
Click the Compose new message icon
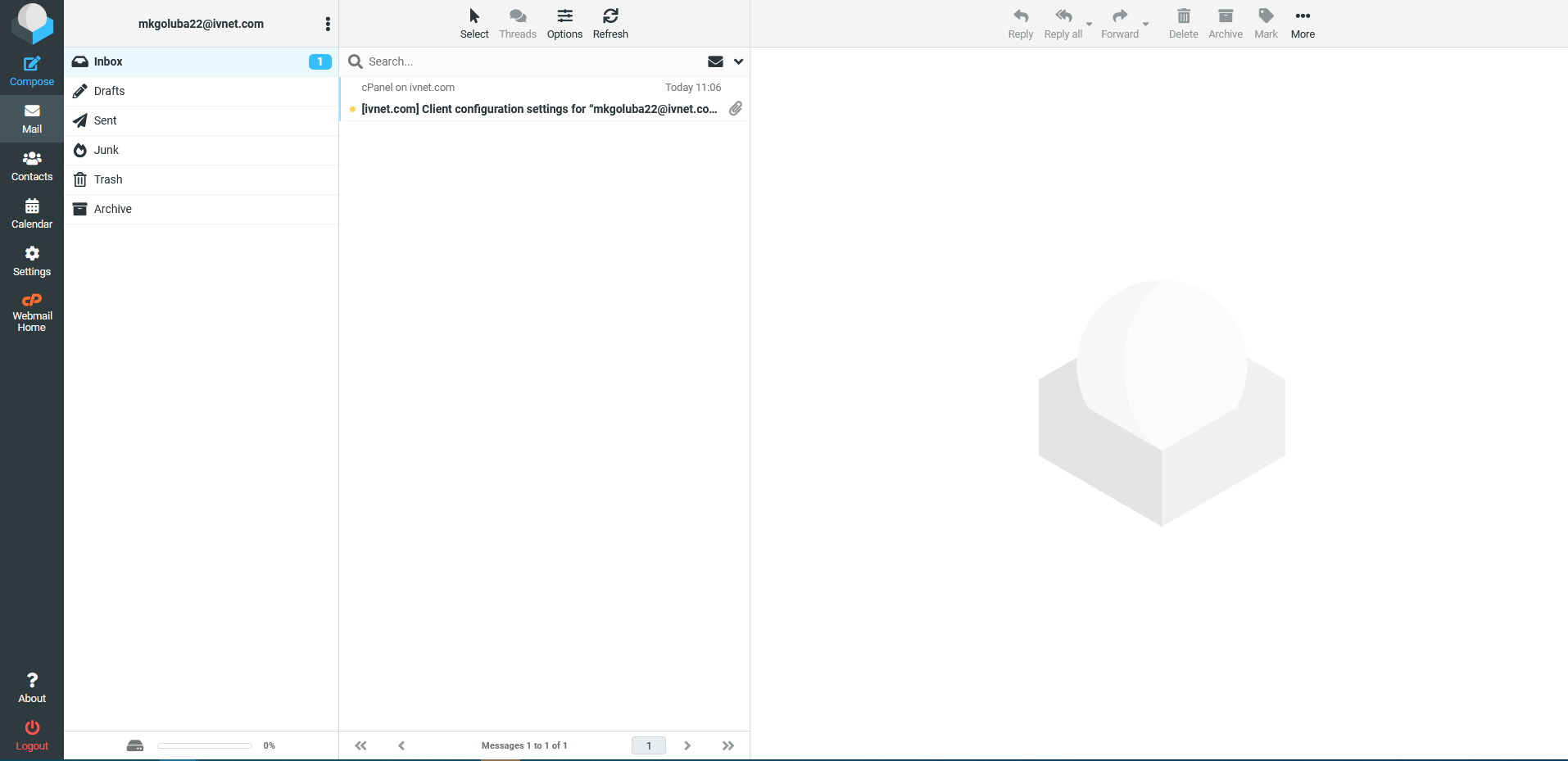32,64
